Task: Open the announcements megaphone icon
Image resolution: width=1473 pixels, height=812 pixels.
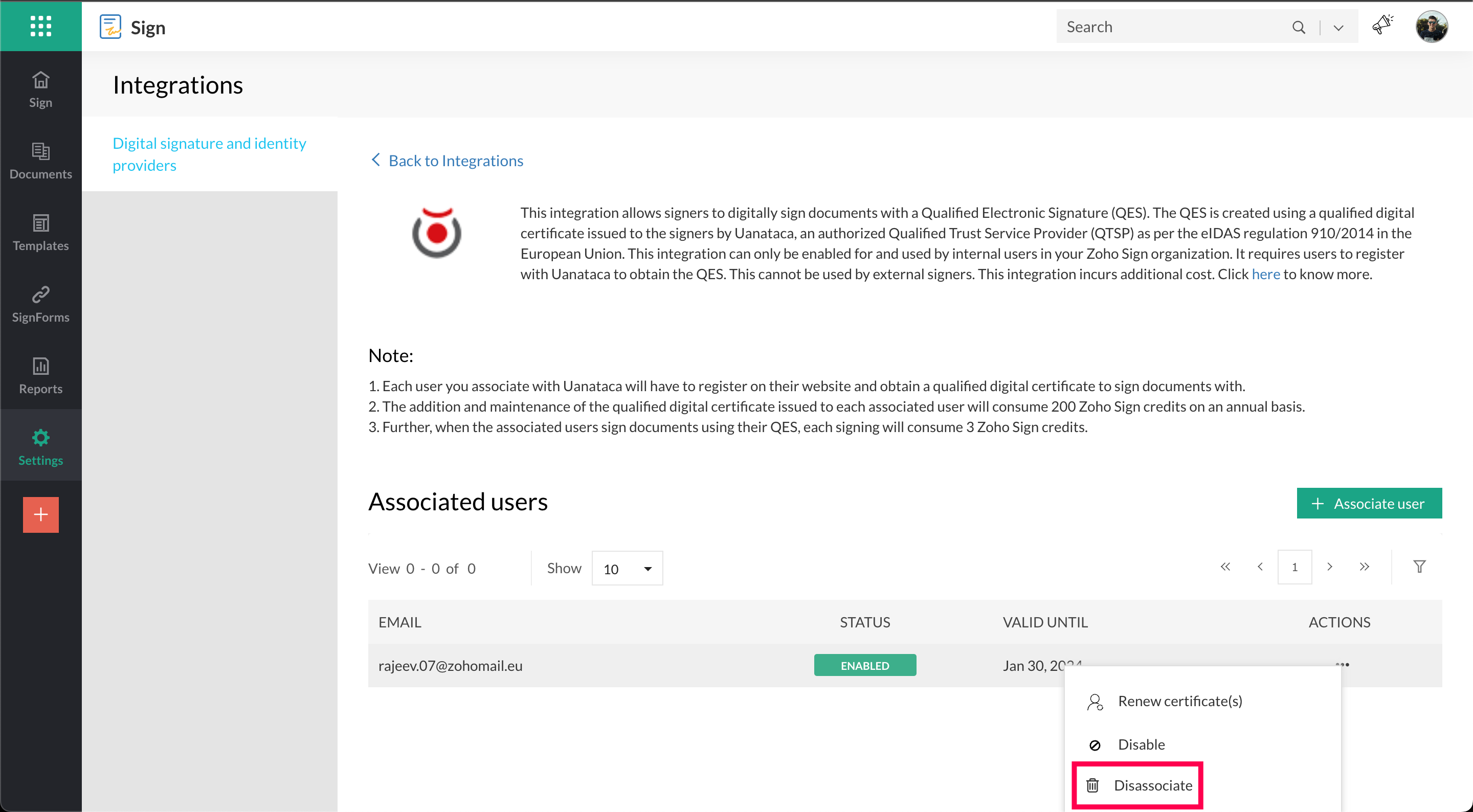Action: [x=1382, y=26]
